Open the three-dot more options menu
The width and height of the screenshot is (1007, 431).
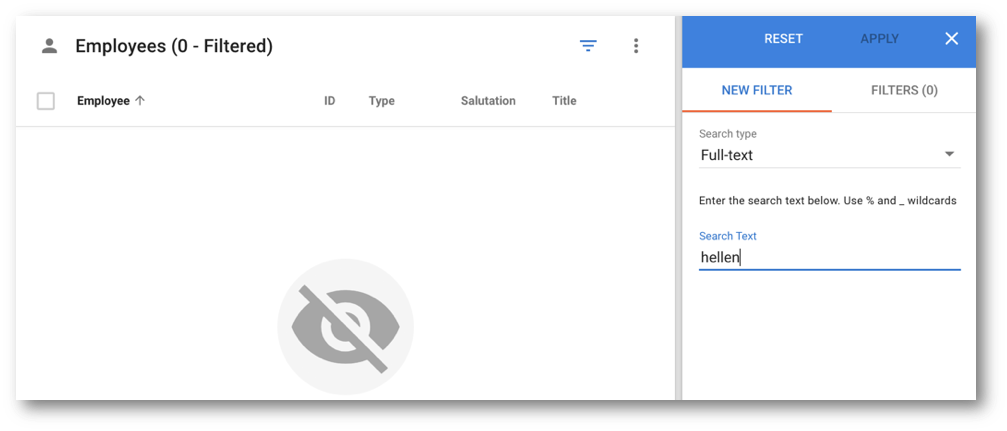pyautogui.click(x=635, y=46)
